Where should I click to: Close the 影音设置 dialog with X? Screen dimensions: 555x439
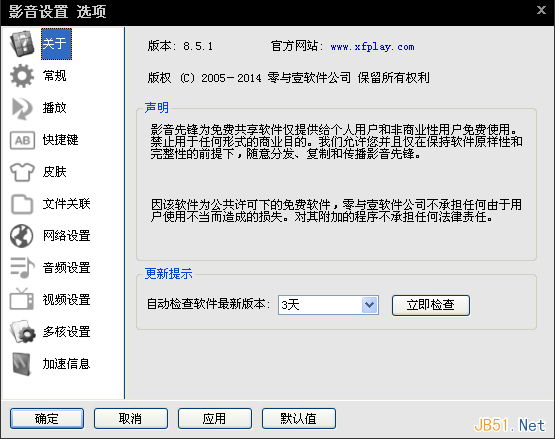tap(541, 10)
